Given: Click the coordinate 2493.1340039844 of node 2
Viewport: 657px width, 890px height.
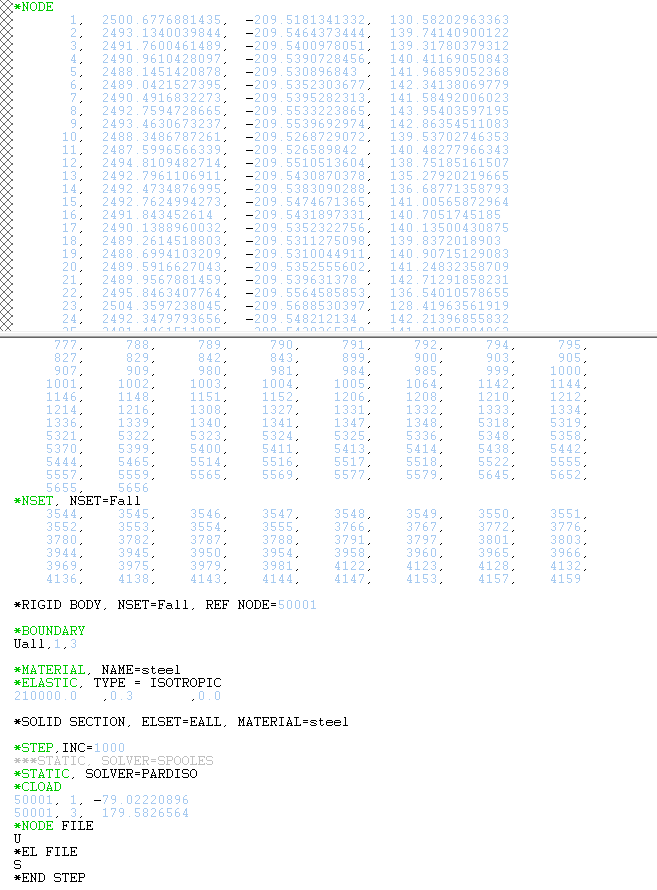Looking at the screenshot, I should (162, 33).
